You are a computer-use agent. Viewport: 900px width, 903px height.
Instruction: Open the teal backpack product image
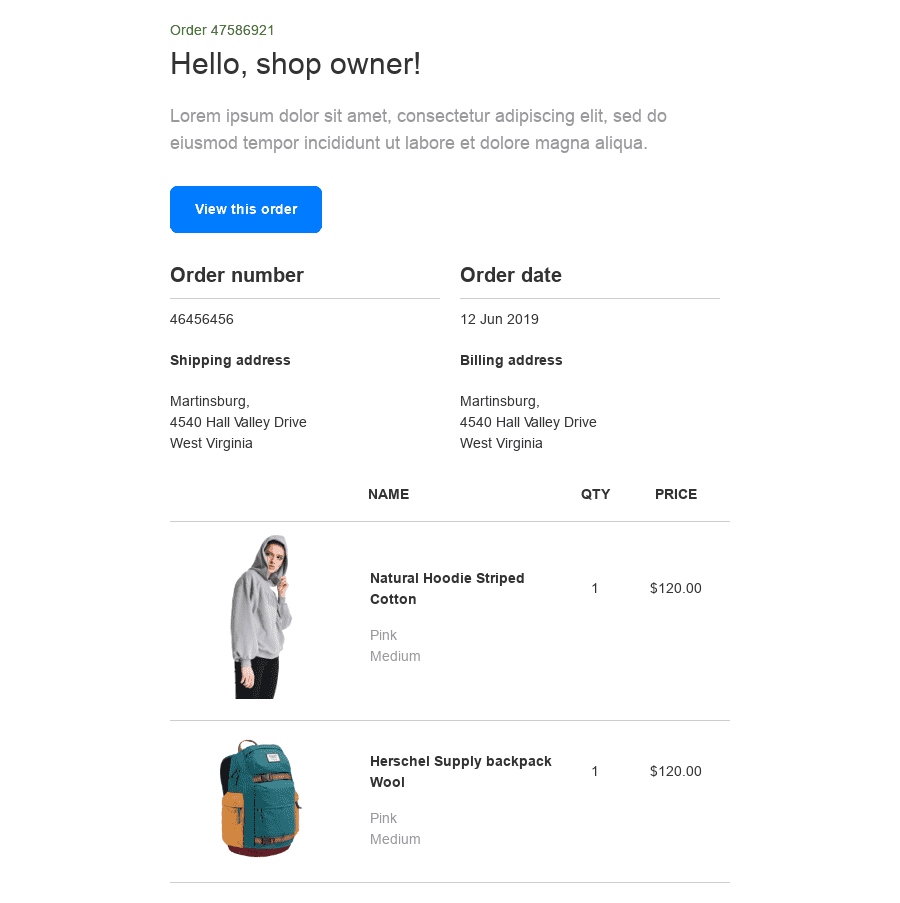point(260,799)
